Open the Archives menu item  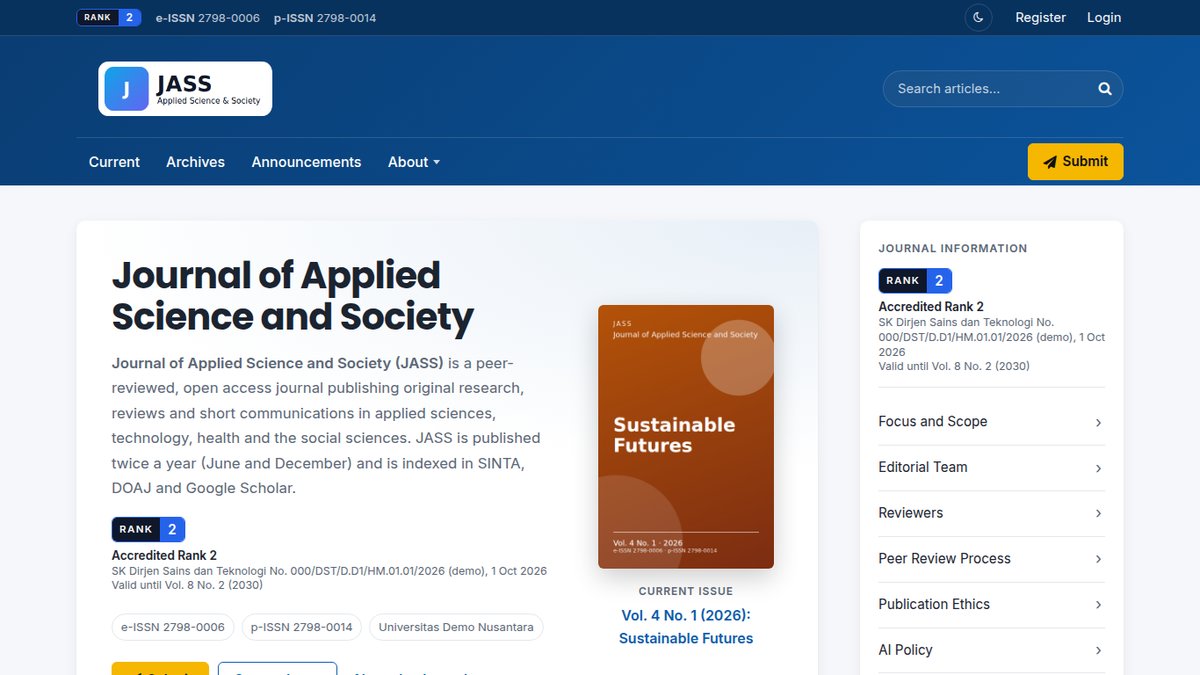[x=195, y=162]
